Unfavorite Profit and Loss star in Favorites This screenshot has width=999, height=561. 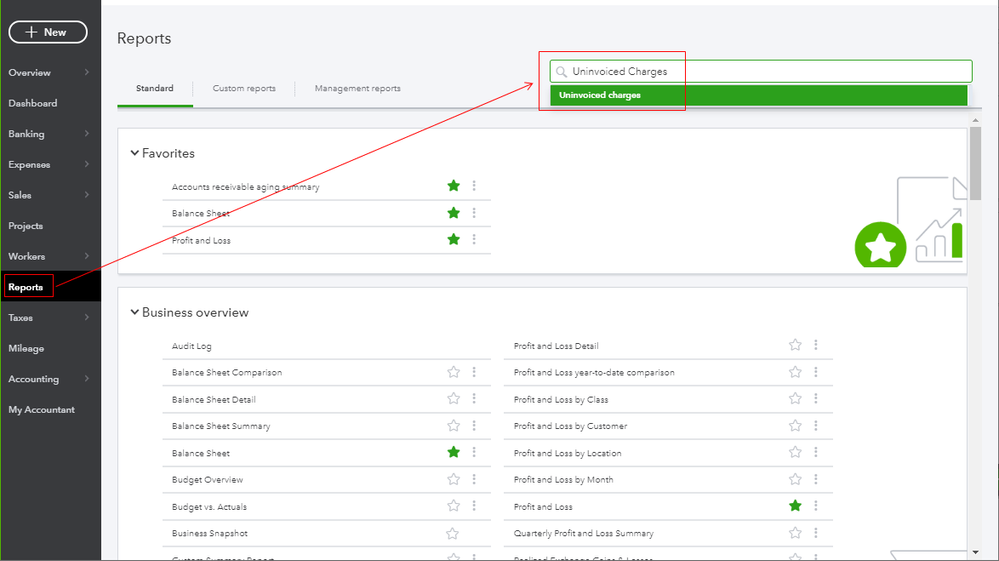(x=454, y=239)
